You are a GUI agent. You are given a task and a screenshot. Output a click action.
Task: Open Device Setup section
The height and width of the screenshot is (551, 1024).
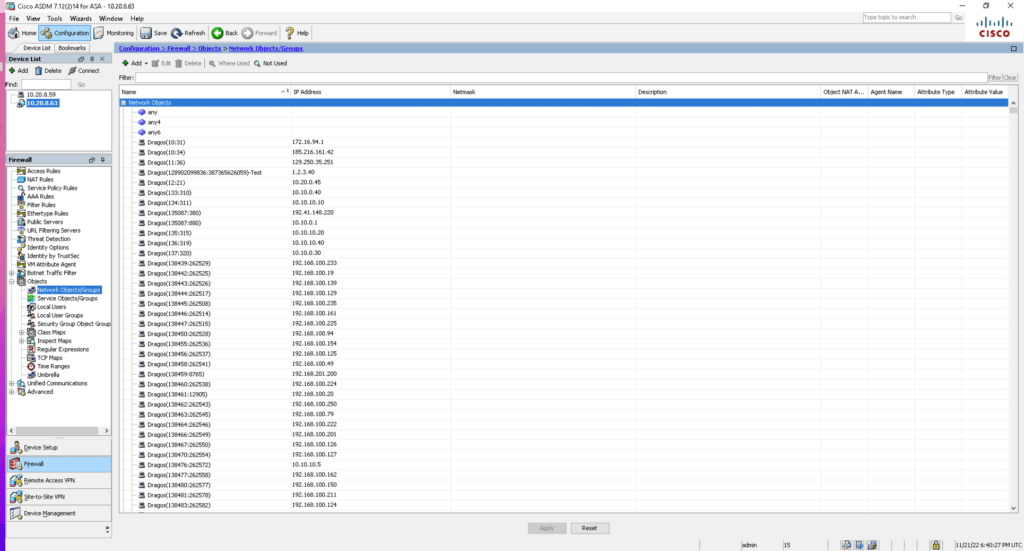point(59,447)
